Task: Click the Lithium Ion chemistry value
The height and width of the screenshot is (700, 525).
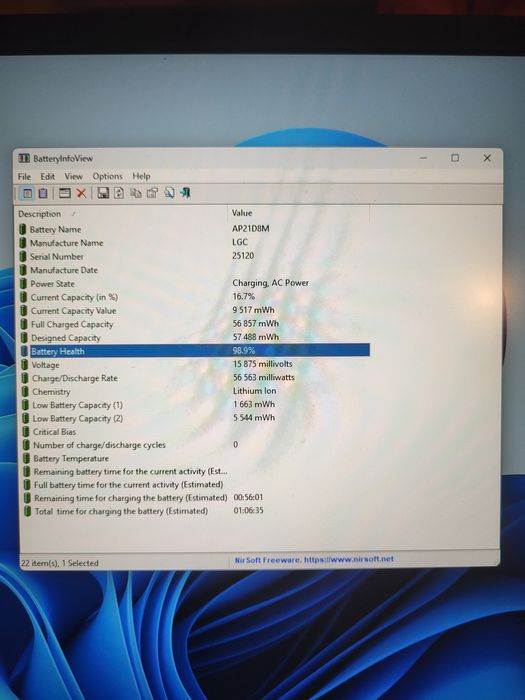Action: (254, 391)
